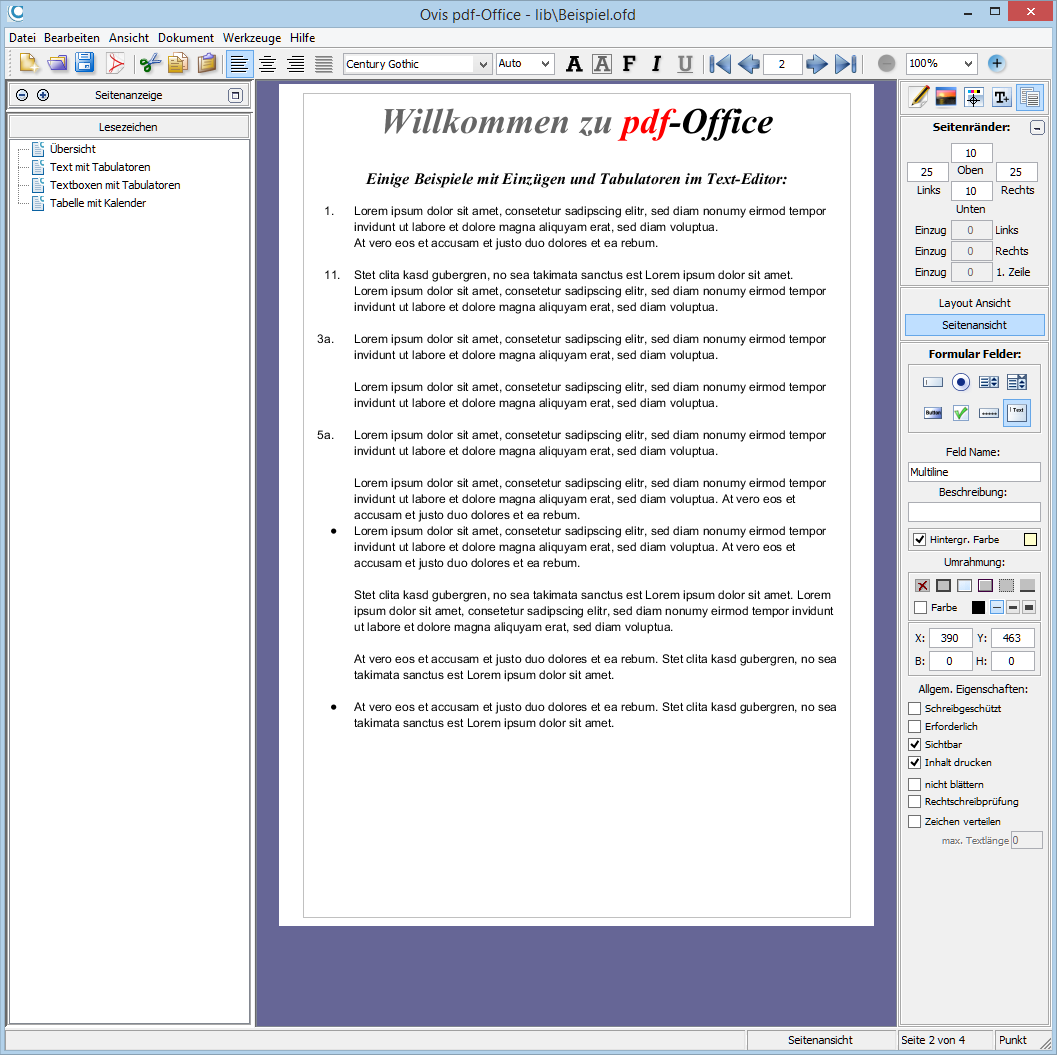Open the Bearbeiten menu
The image size is (1057, 1055).
coord(71,38)
